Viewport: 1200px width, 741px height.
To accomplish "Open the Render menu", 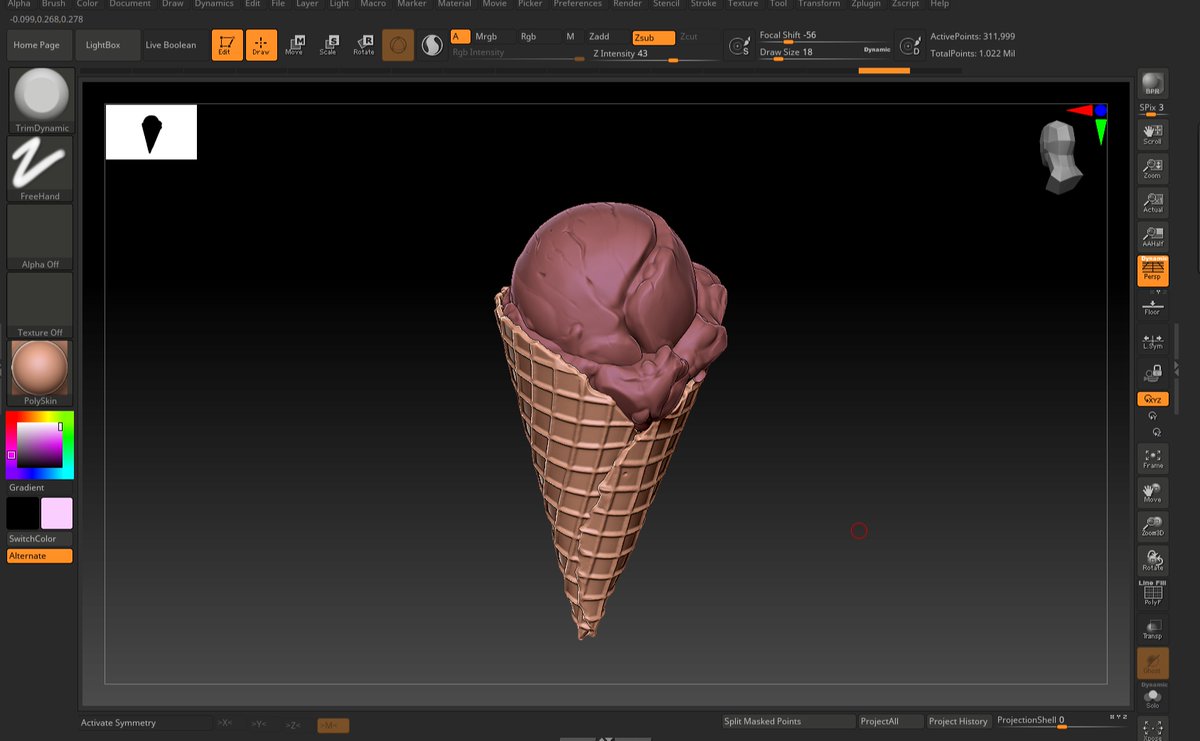I will (x=627, y=4).
